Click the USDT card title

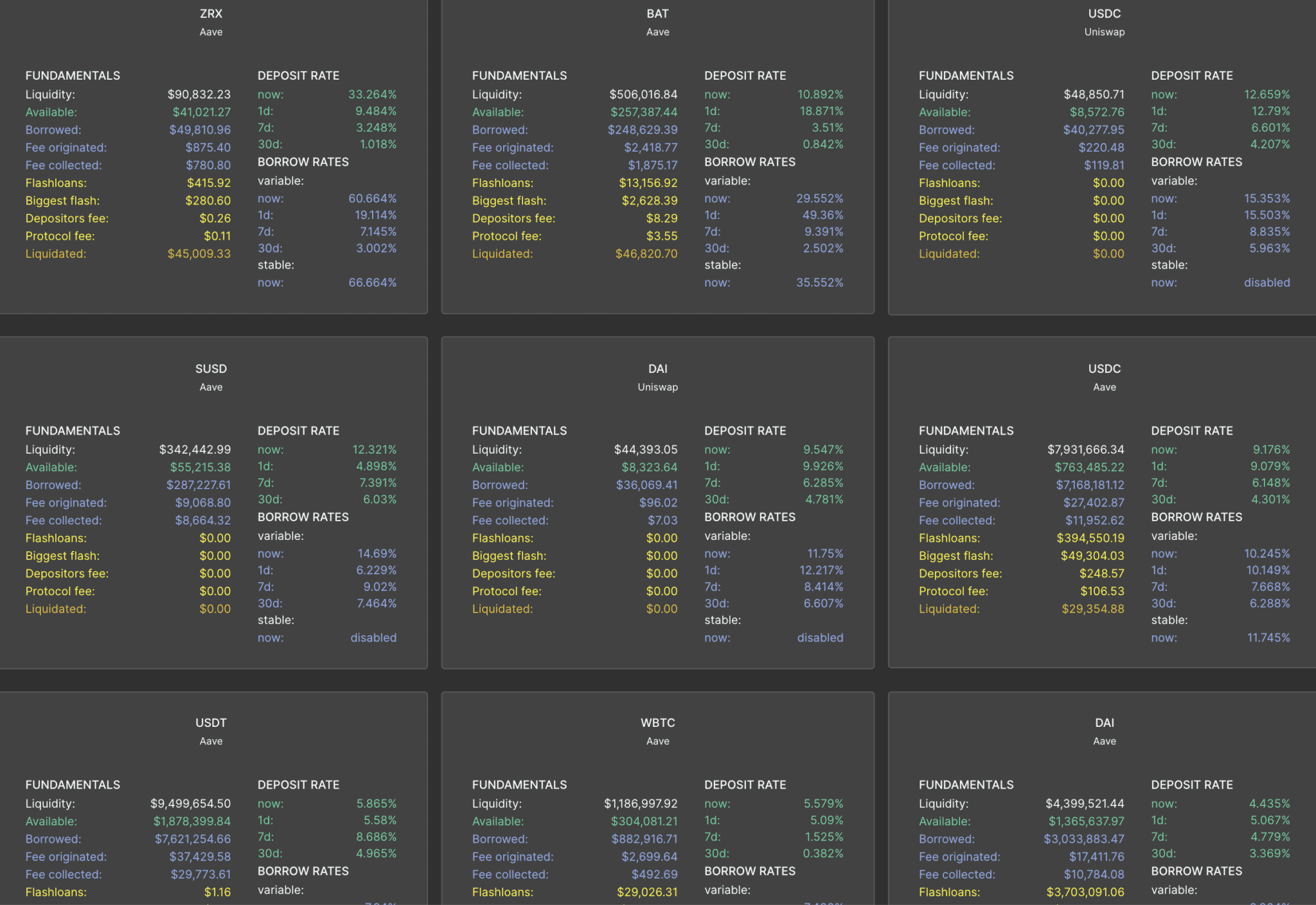coord(211,723)
